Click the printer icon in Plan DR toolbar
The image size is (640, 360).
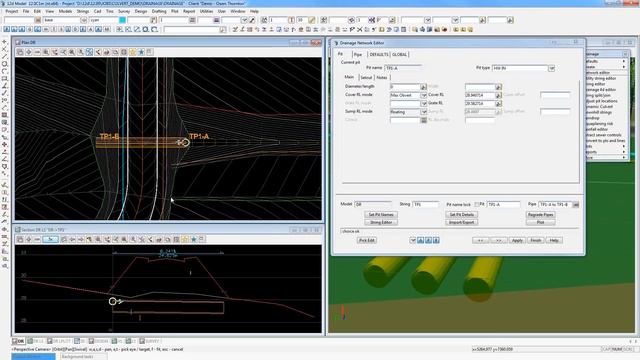coord(107,52)
